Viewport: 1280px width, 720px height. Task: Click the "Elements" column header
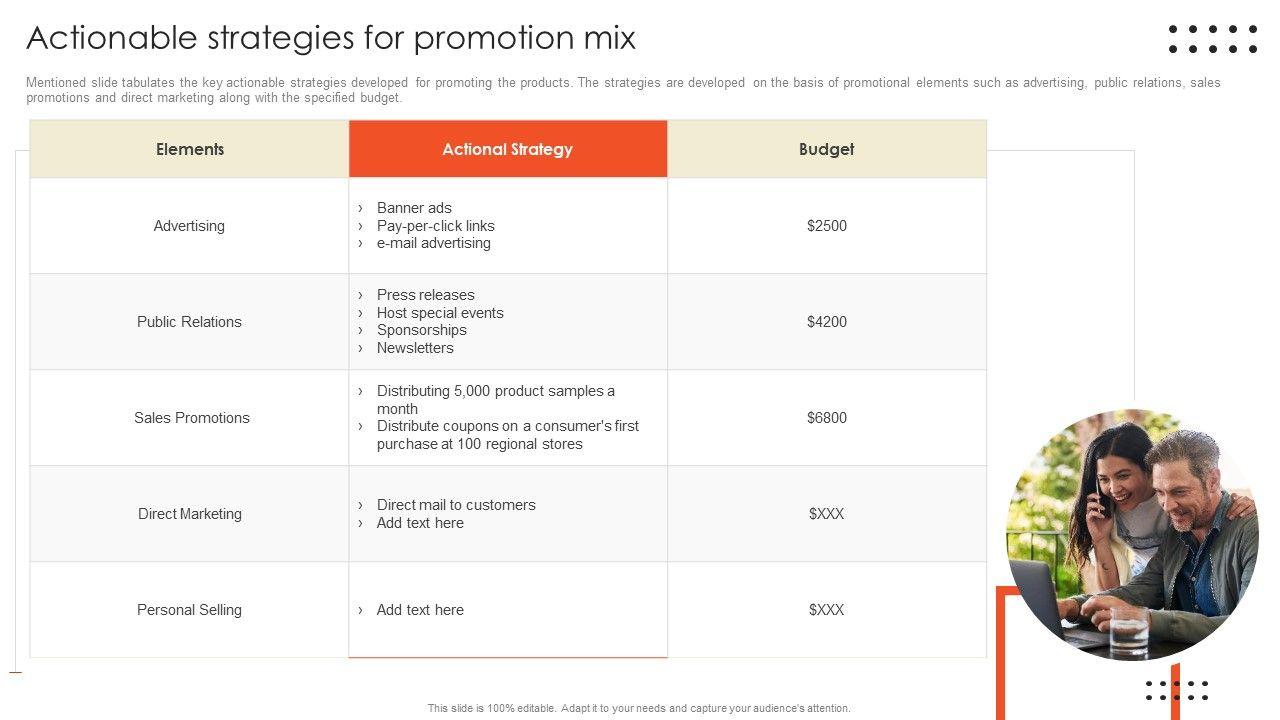point(190,149)
